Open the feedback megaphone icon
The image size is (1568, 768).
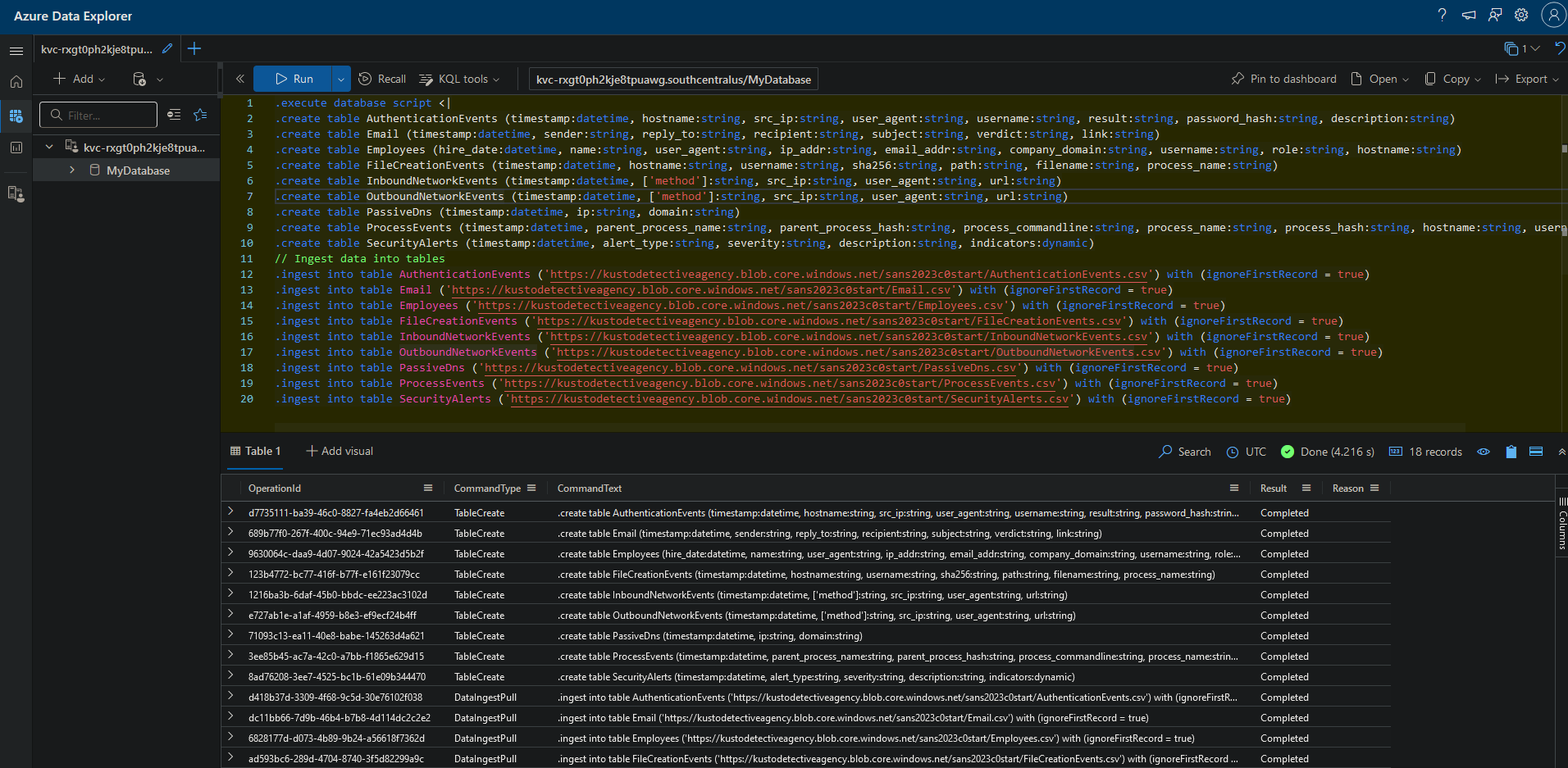point(1469,15)
